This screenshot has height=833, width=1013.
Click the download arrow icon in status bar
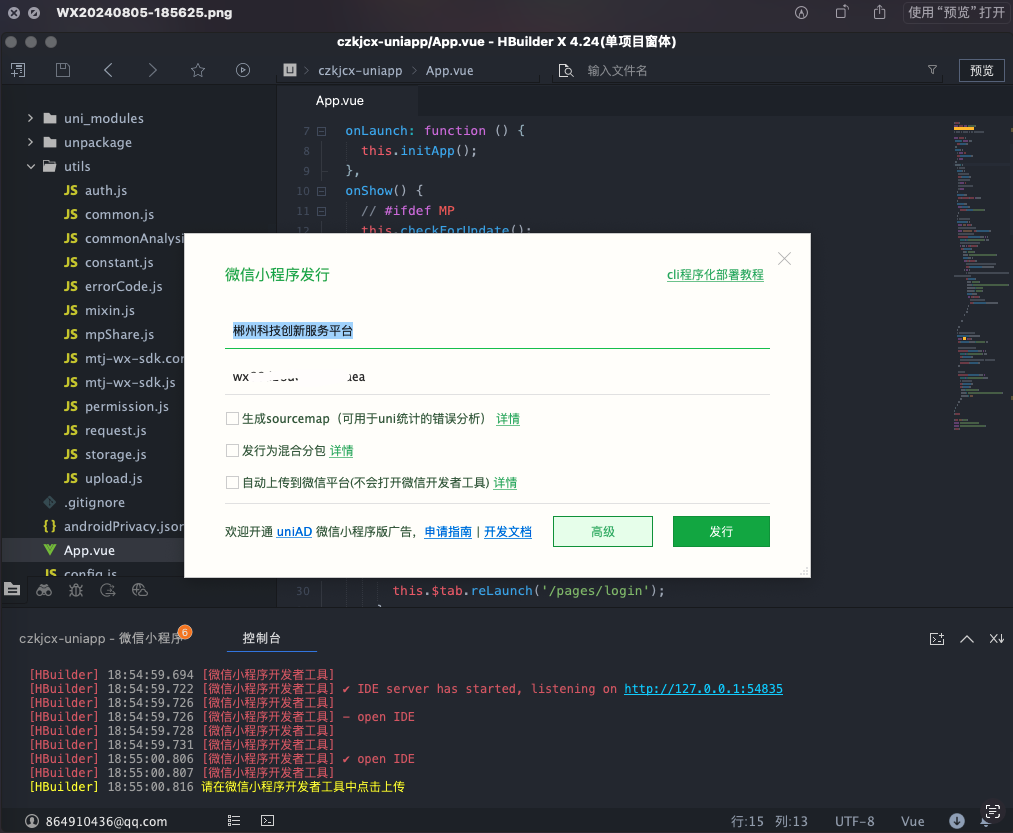pos(957,821)
